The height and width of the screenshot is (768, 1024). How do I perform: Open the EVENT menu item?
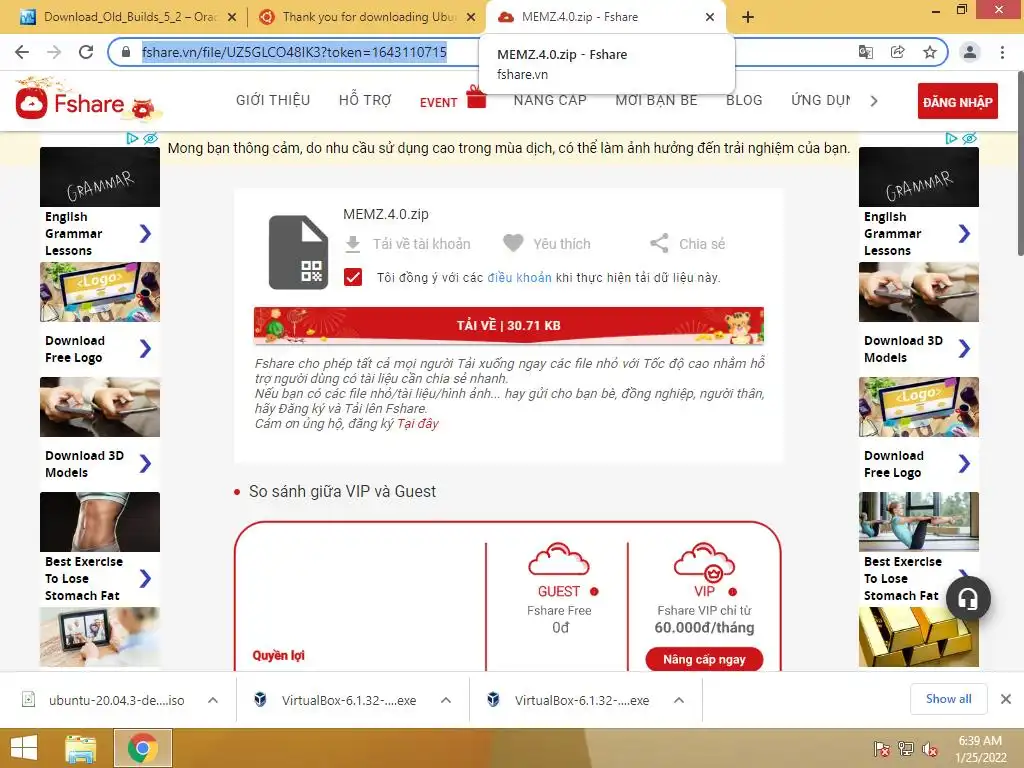click(x=438, y=103)
